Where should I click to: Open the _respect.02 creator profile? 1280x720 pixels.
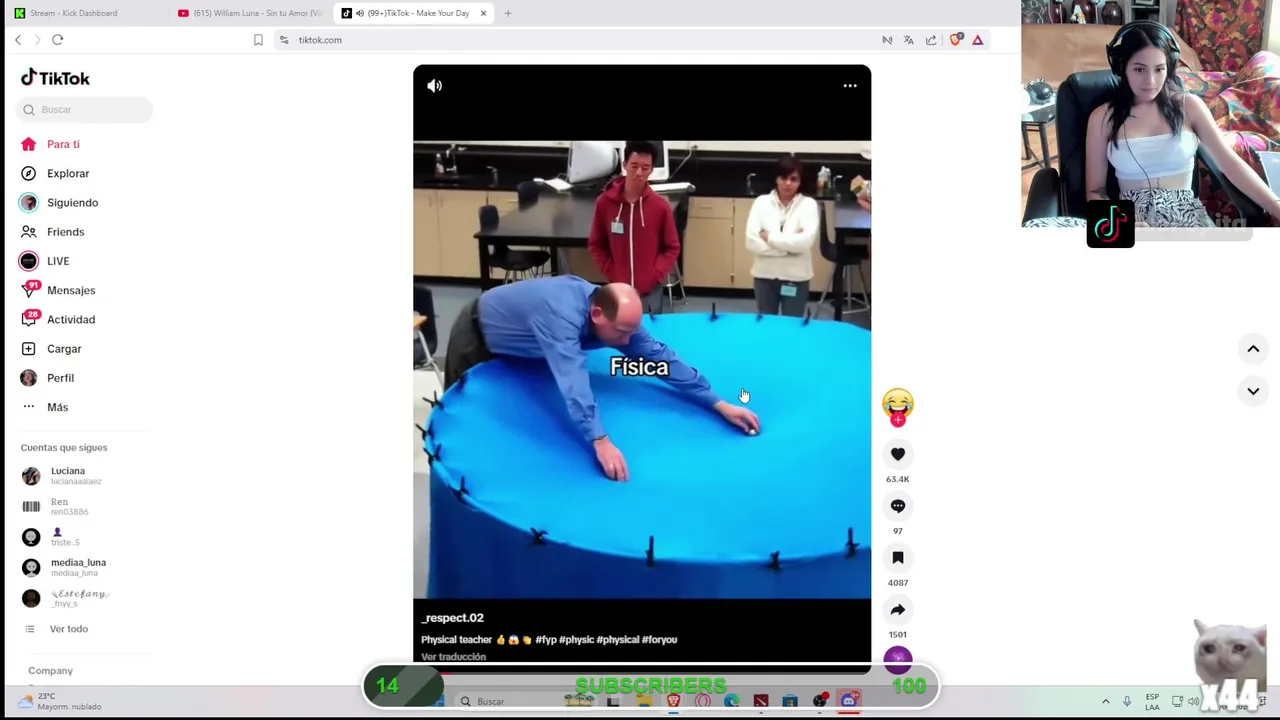(x=453, y=618)
